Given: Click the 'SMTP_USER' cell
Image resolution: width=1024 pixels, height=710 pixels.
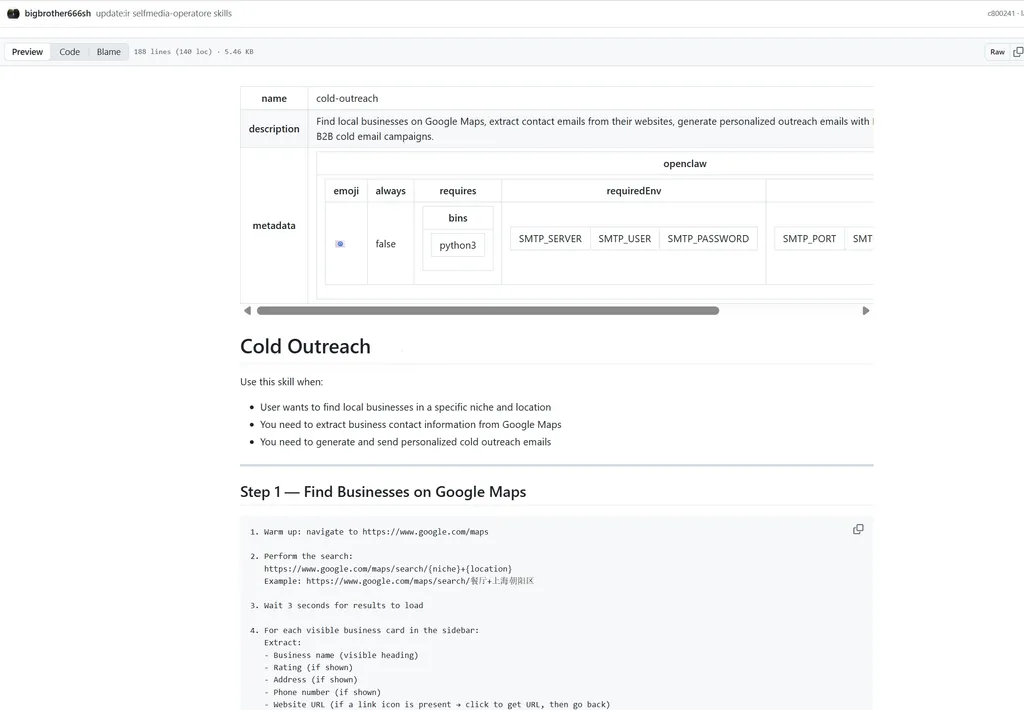Looking at the screenshot, I should click(624, 238).
